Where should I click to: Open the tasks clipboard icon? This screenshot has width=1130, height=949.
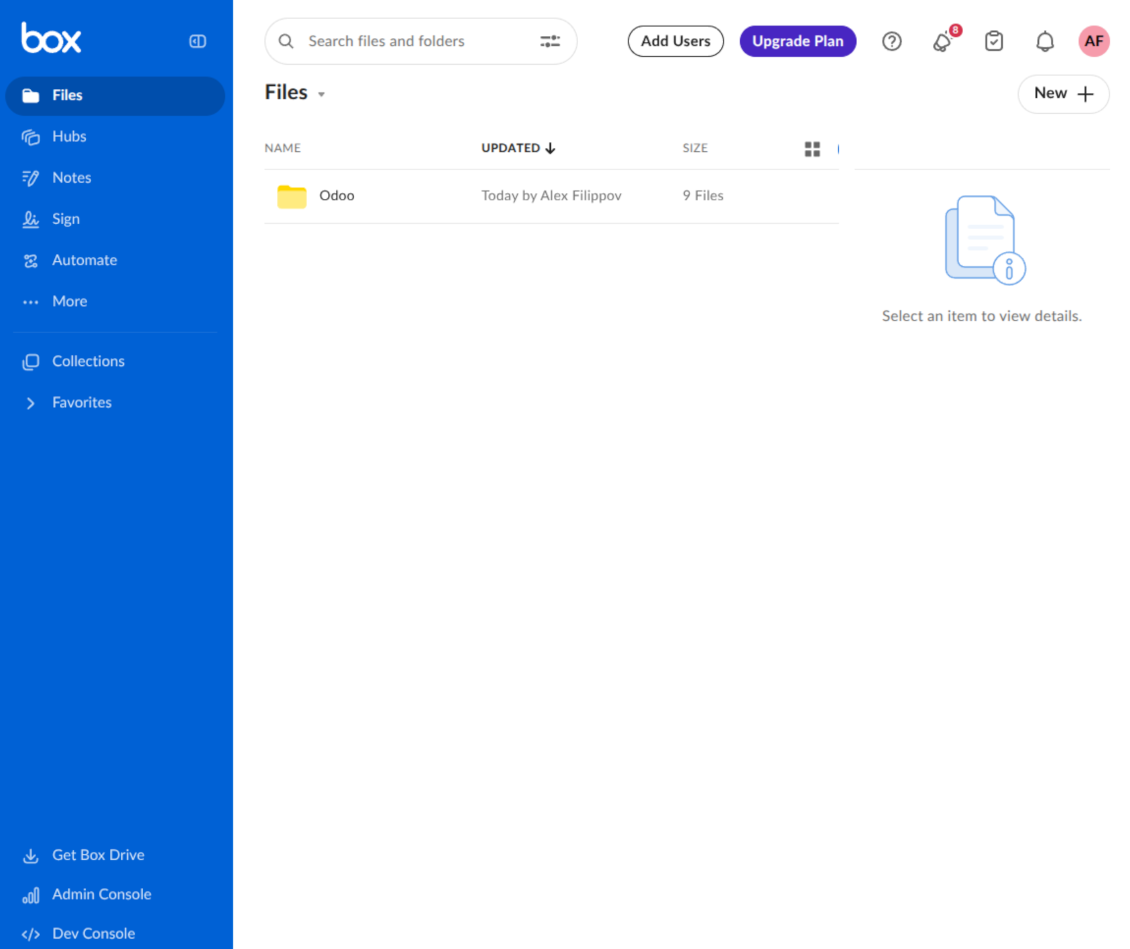994,42
